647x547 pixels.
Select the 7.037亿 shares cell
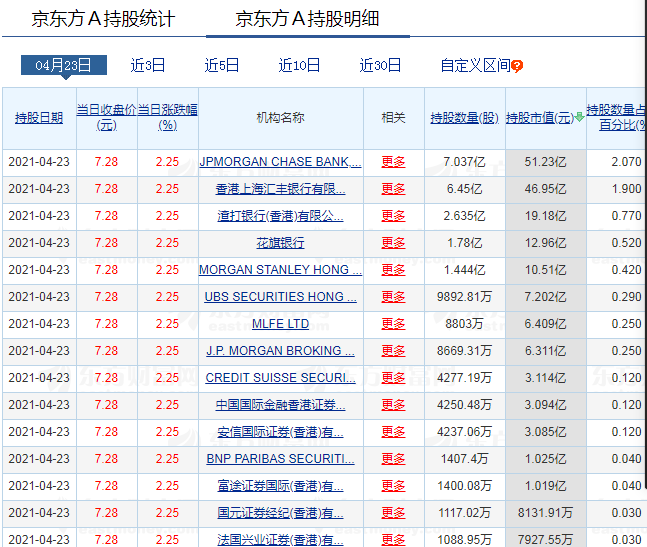pos(465,162)
